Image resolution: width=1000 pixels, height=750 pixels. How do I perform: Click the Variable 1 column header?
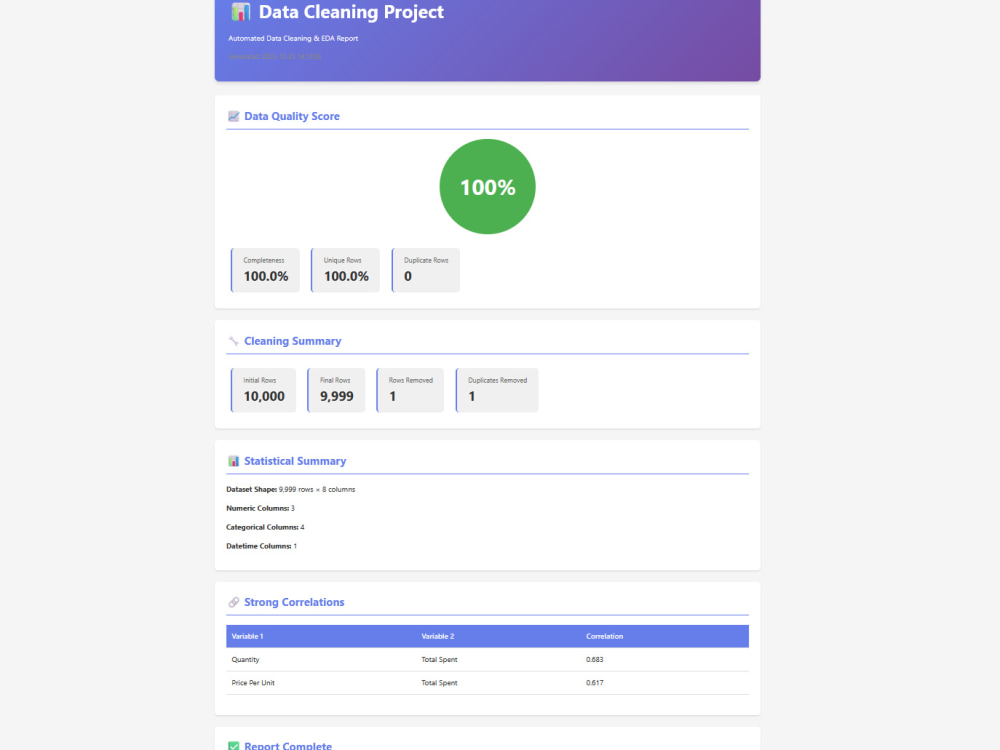(247, 636)
